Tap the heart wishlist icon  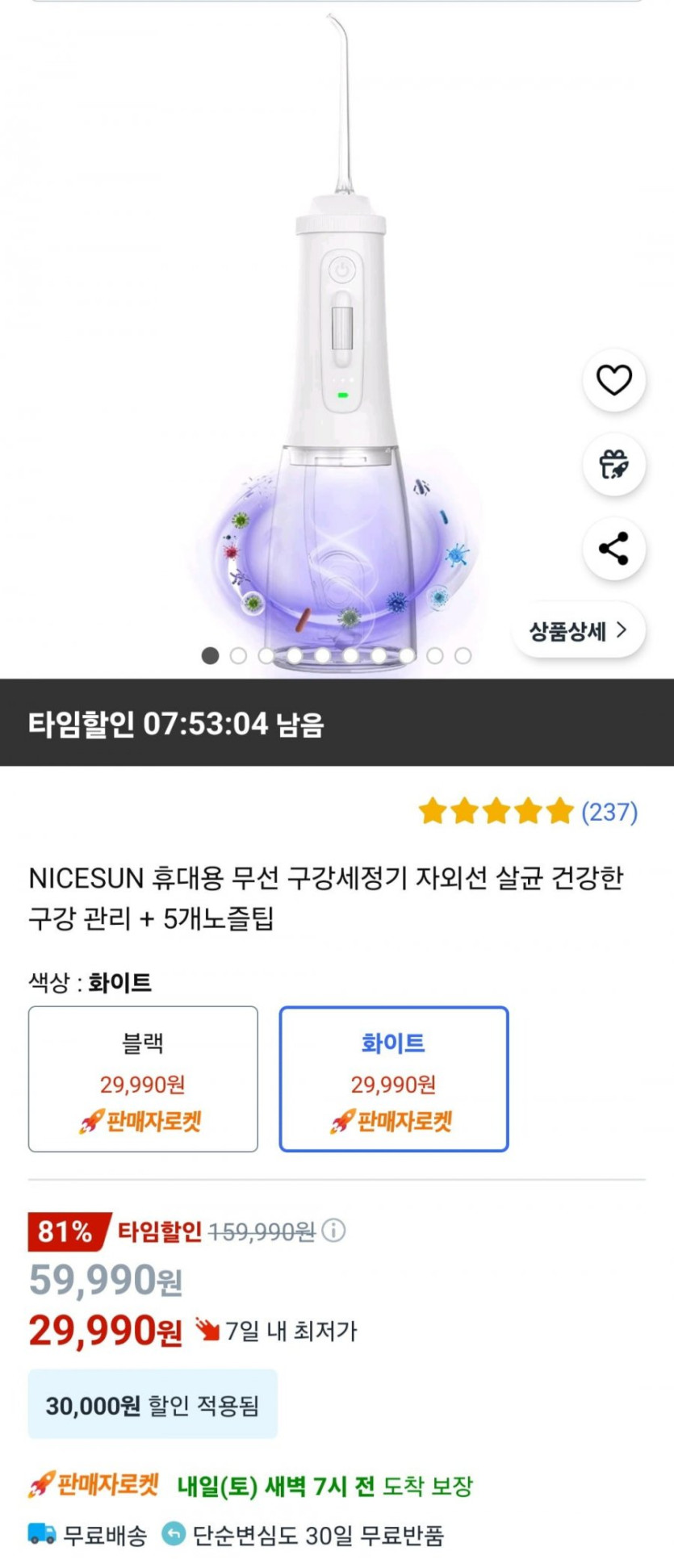pyautogui.click(x=613, y=380)
